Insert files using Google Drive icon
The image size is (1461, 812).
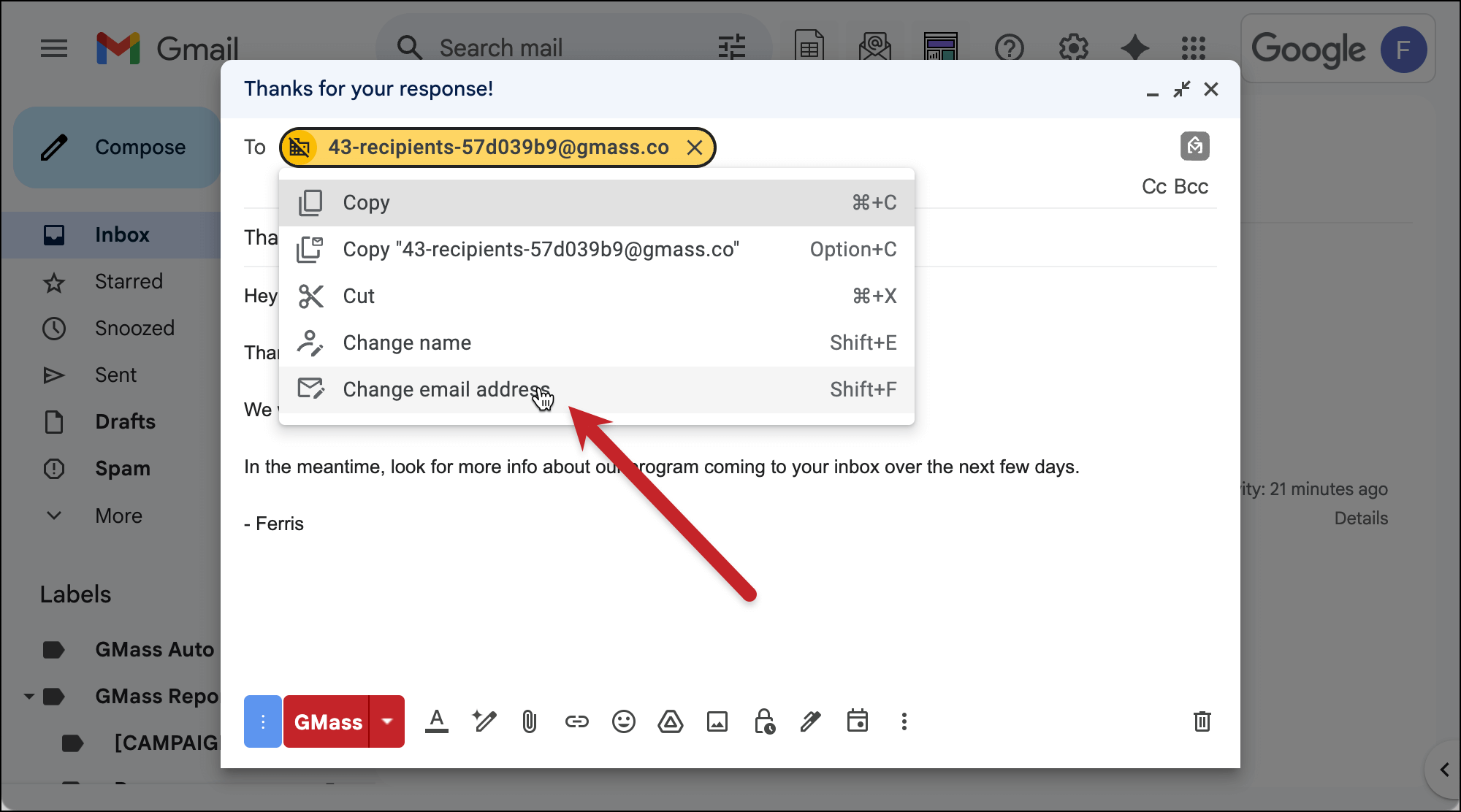[x=670, y=722]
